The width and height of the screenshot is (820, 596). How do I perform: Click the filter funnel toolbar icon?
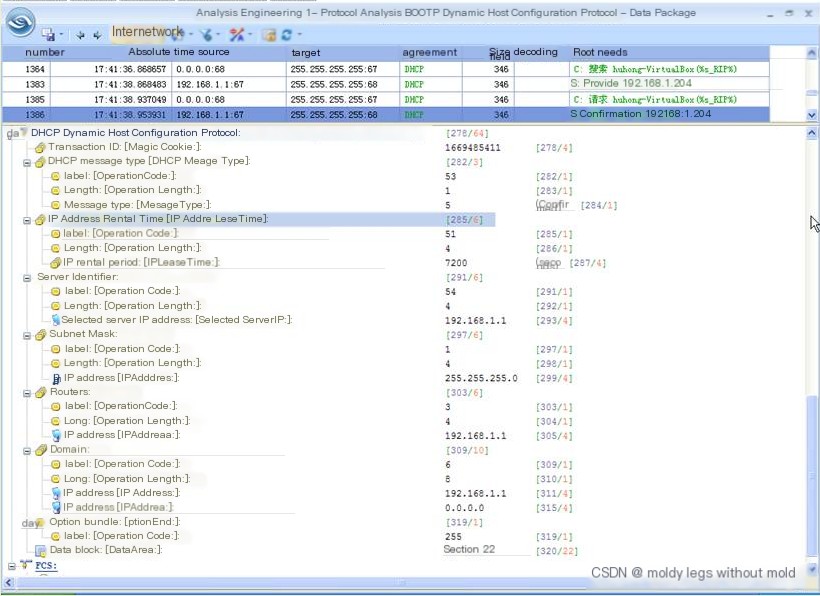click(x=207, y=35)
